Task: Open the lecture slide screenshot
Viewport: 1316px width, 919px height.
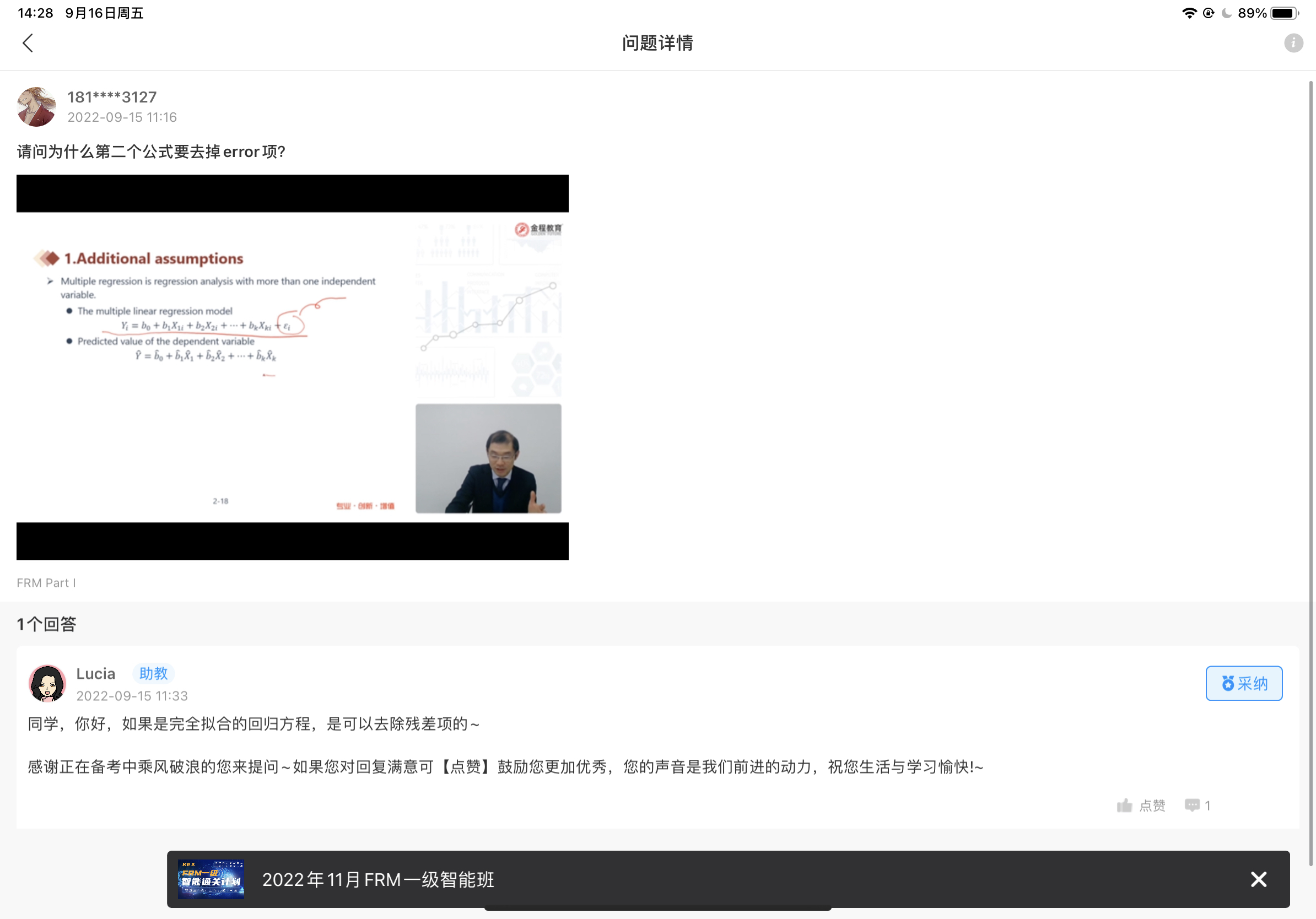Action: tap(292, 367)
